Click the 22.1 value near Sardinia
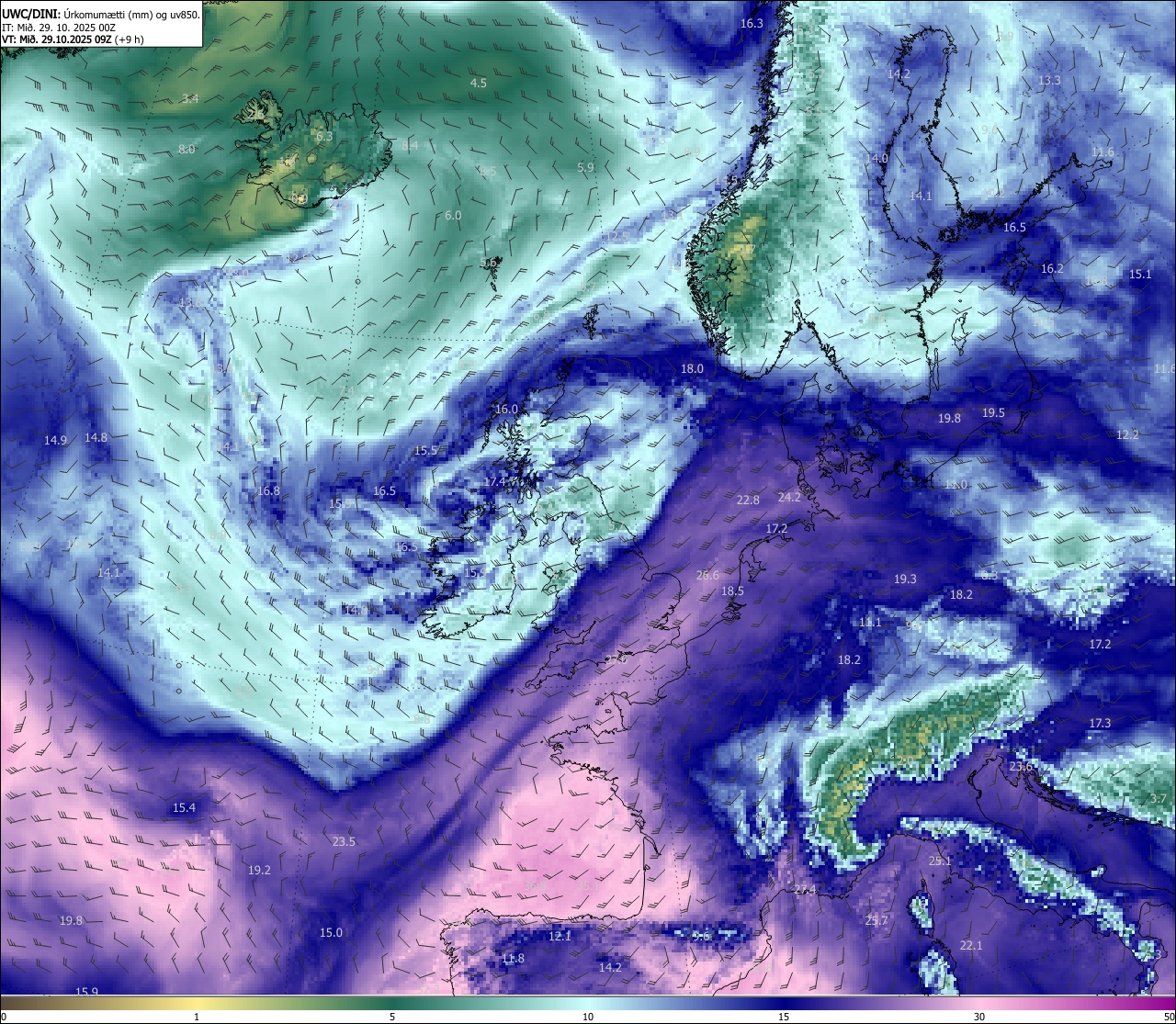 [971, 945]
